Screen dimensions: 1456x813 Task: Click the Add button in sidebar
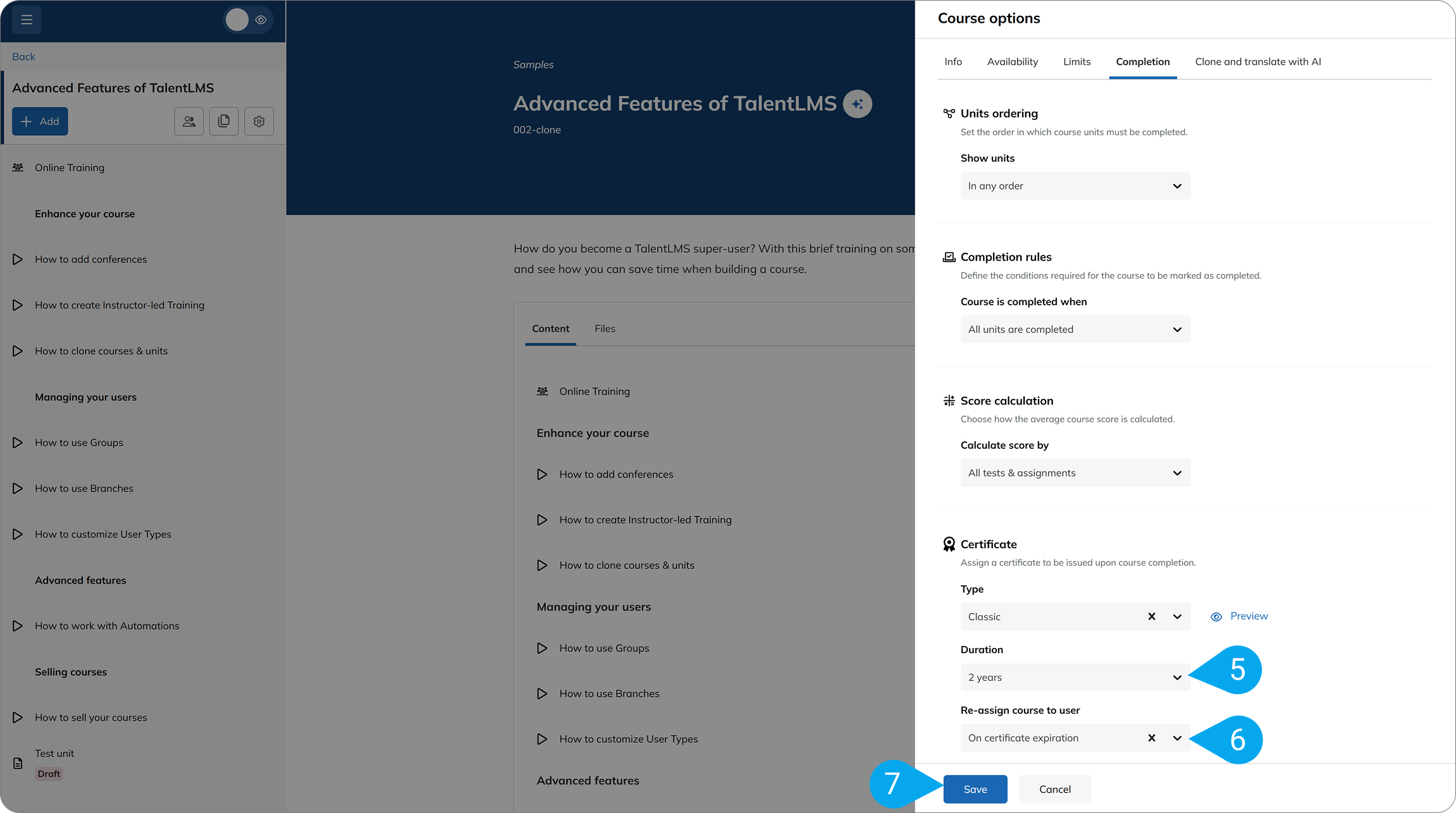point(40,121)
